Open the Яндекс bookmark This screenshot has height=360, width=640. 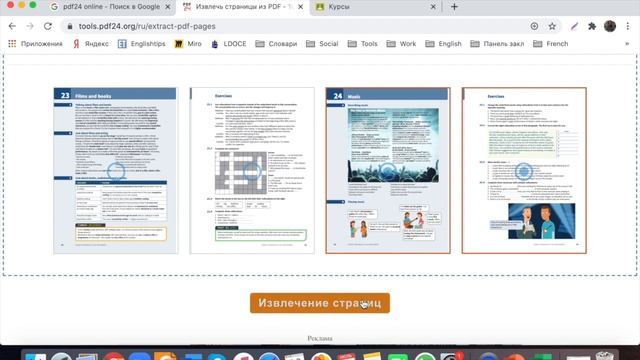coord(91,44)
